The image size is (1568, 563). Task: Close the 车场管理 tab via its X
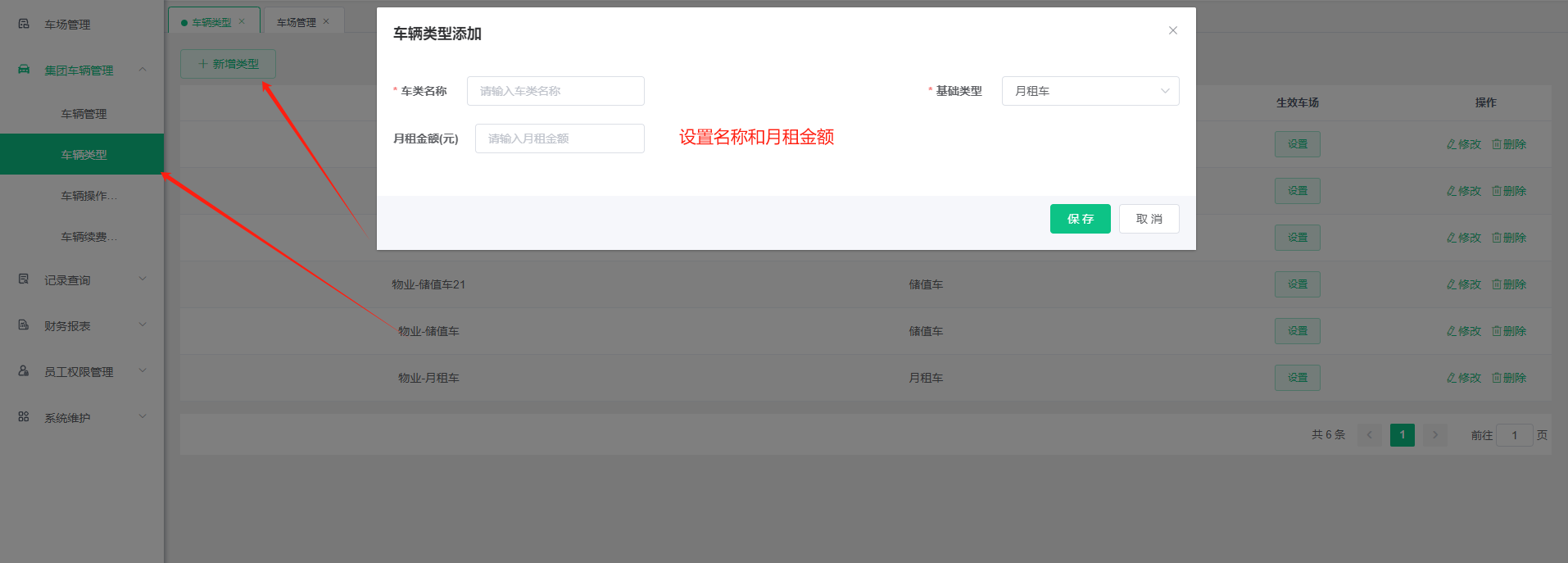pos(326,21)
